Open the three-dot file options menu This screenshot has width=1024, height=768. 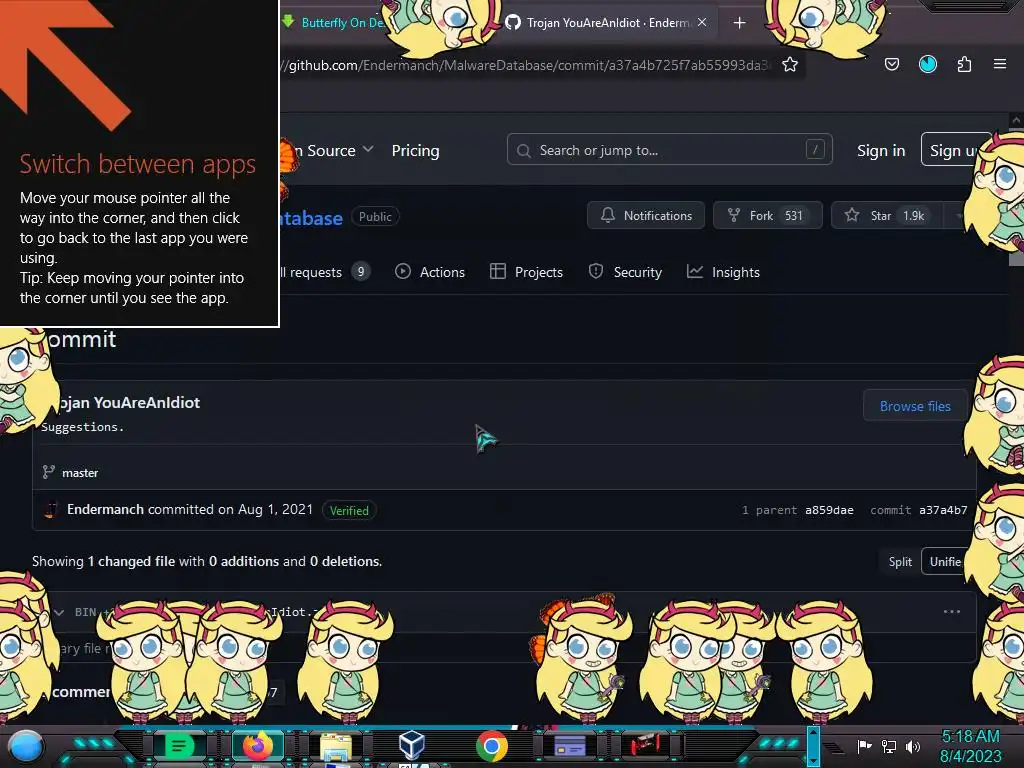(x=952, y=612)
